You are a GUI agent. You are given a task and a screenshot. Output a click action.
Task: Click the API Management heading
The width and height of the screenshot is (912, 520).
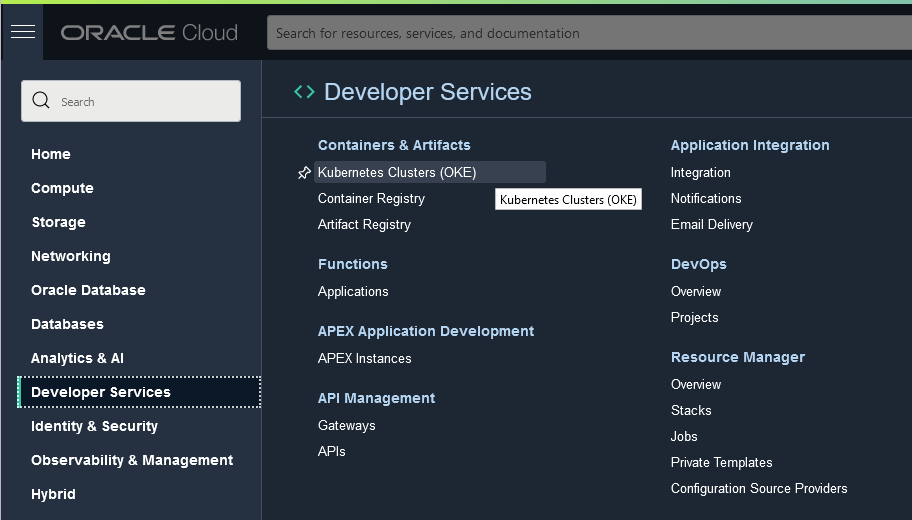(x=376, y=398)
